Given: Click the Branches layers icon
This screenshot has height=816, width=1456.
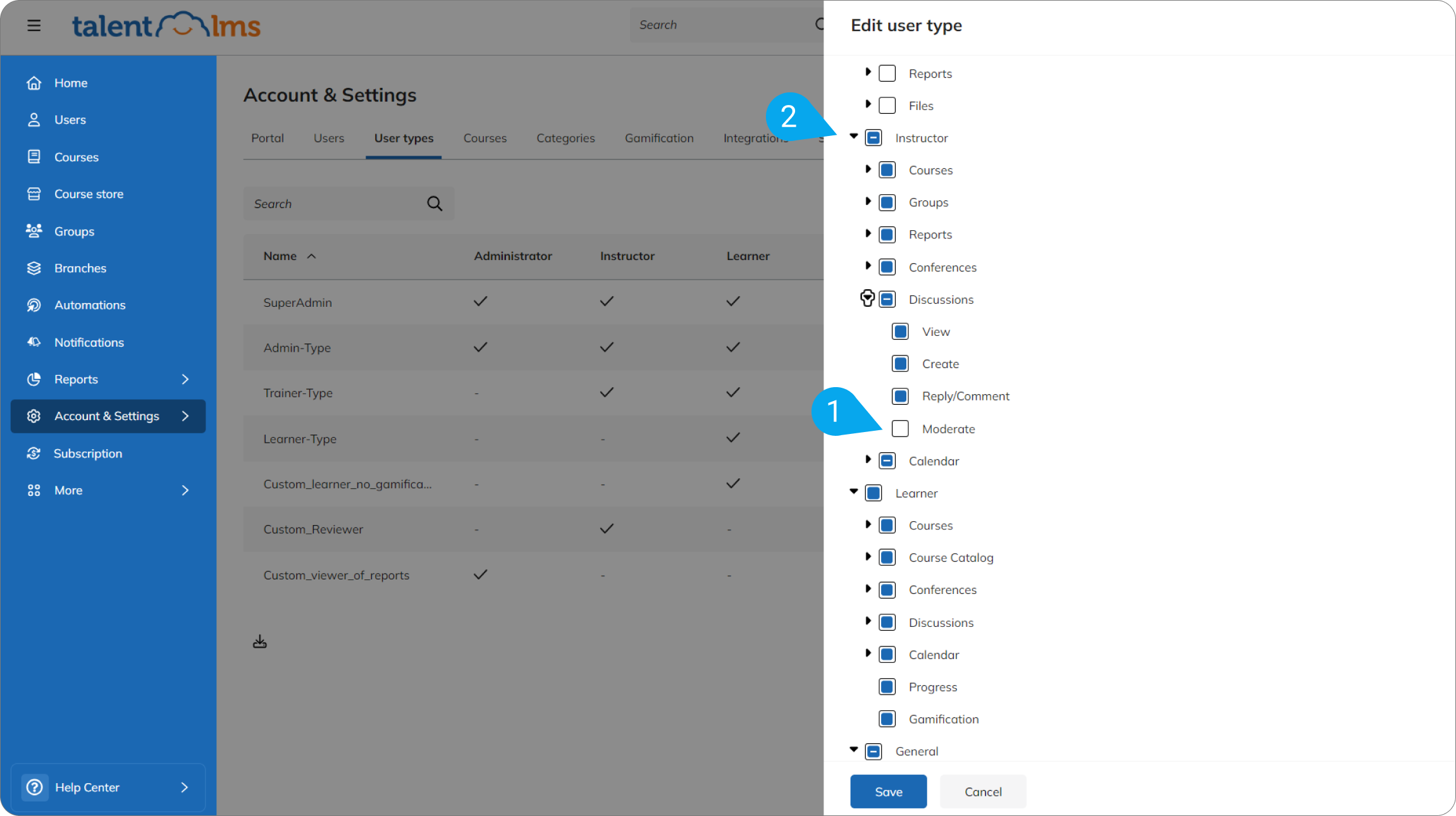Looking at the screenshot, I should click(x=34, y=268).
